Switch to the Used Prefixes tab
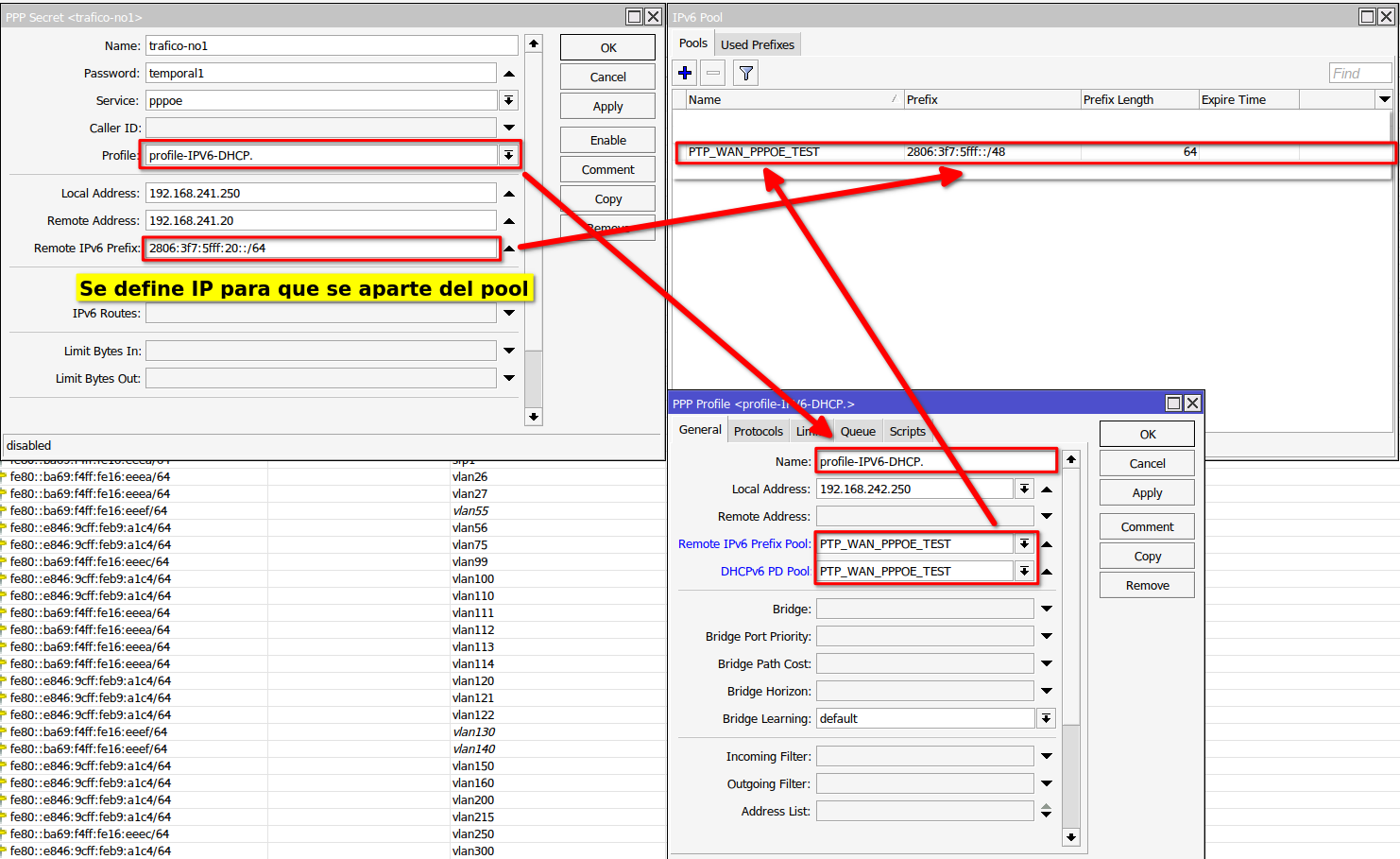 757,44
